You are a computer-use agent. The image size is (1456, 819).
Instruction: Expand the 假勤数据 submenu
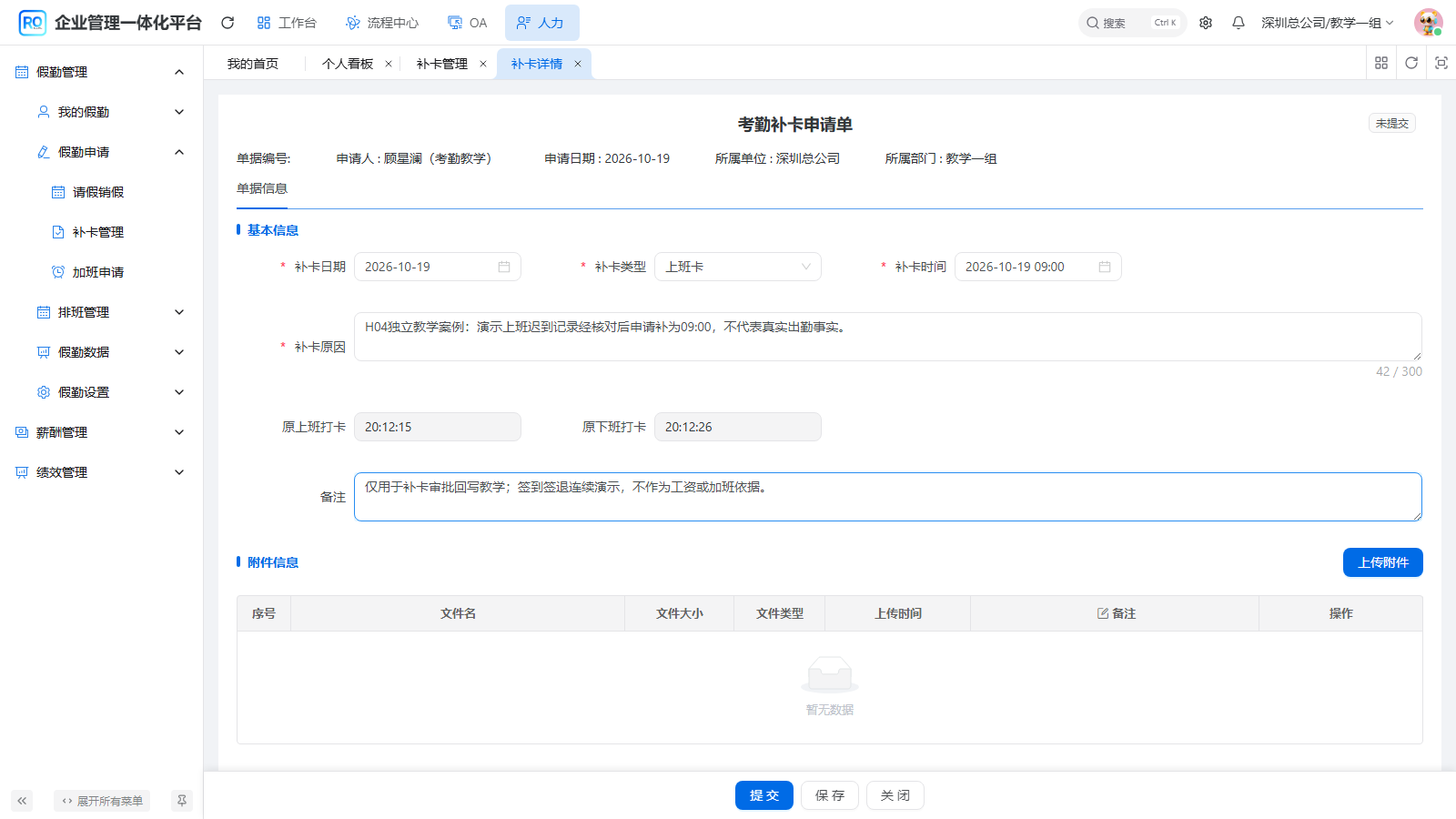pyautogui.click(x=101, y=352)
